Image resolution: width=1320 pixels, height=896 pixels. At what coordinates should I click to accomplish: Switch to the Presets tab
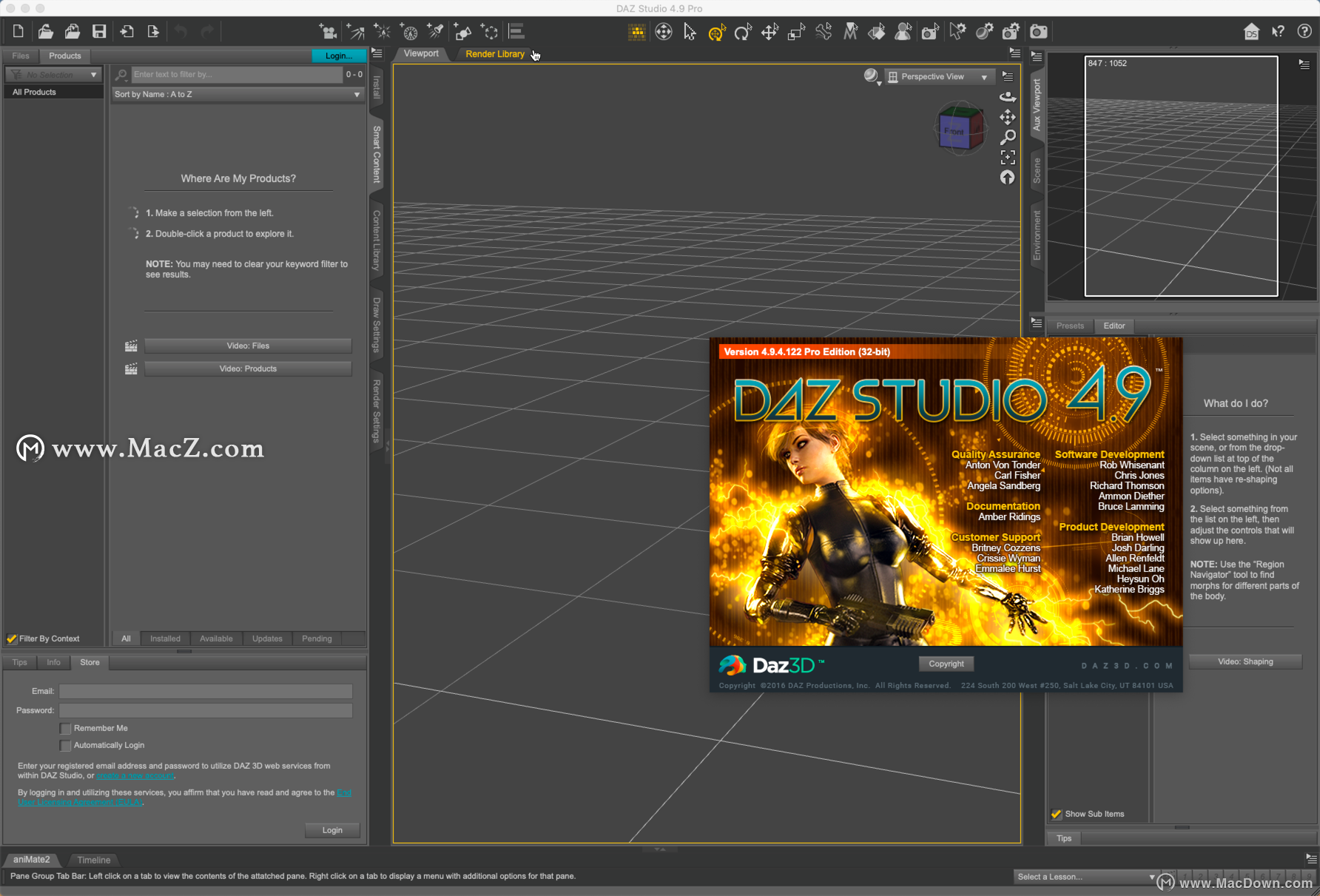[1070, 326]
